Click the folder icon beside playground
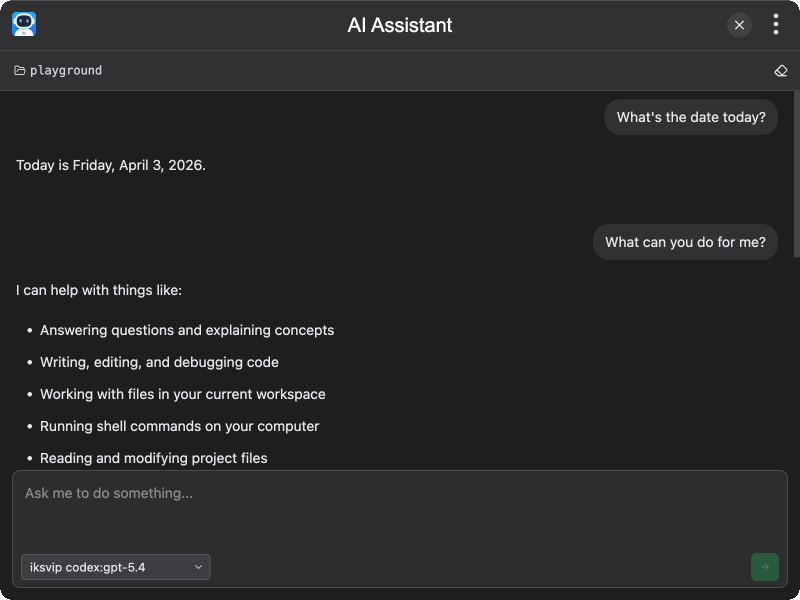Image resolution: width=800 pixels, height=600 pixels. coord(20,71)
